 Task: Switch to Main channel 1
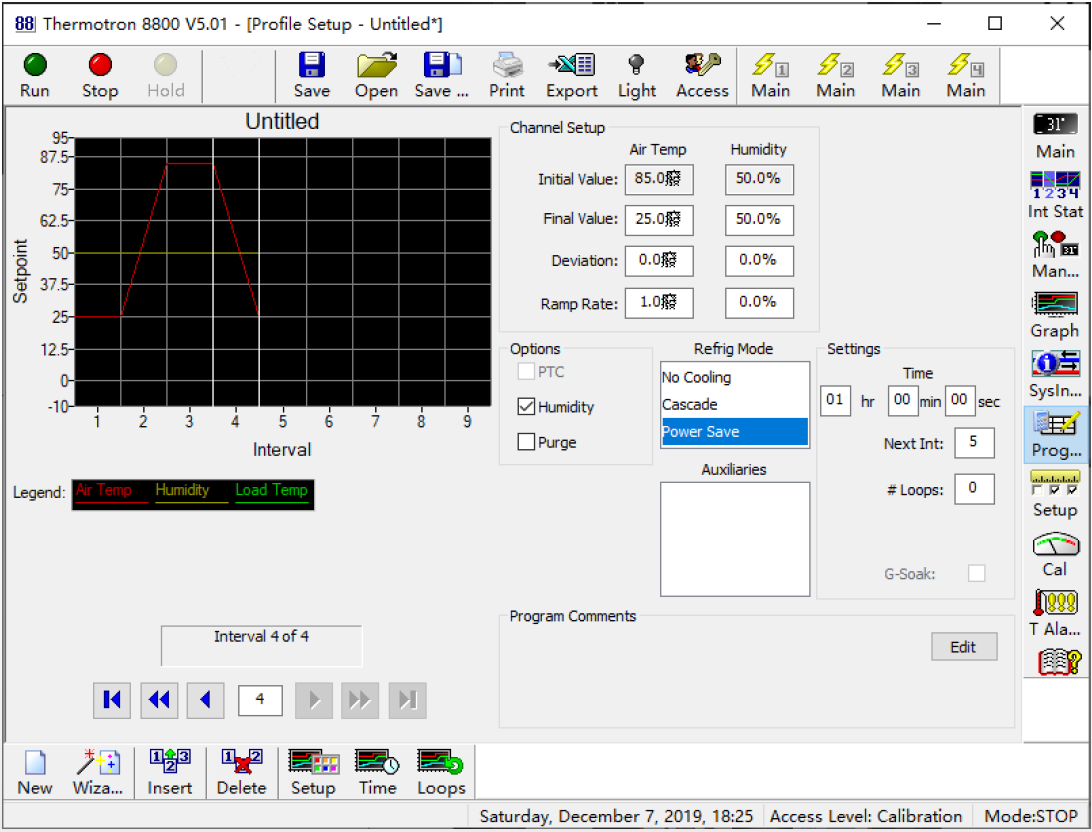coord(770,76)
